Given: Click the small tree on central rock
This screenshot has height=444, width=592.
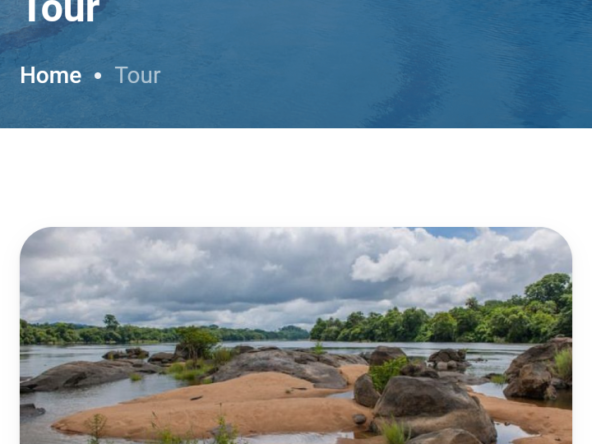Looking at the screenshot, I should coord(196,342).
